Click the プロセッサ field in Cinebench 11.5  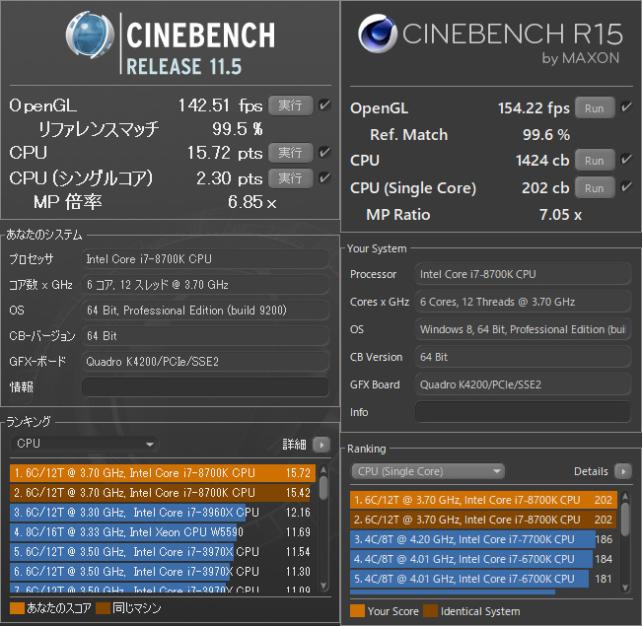(205, 259)
